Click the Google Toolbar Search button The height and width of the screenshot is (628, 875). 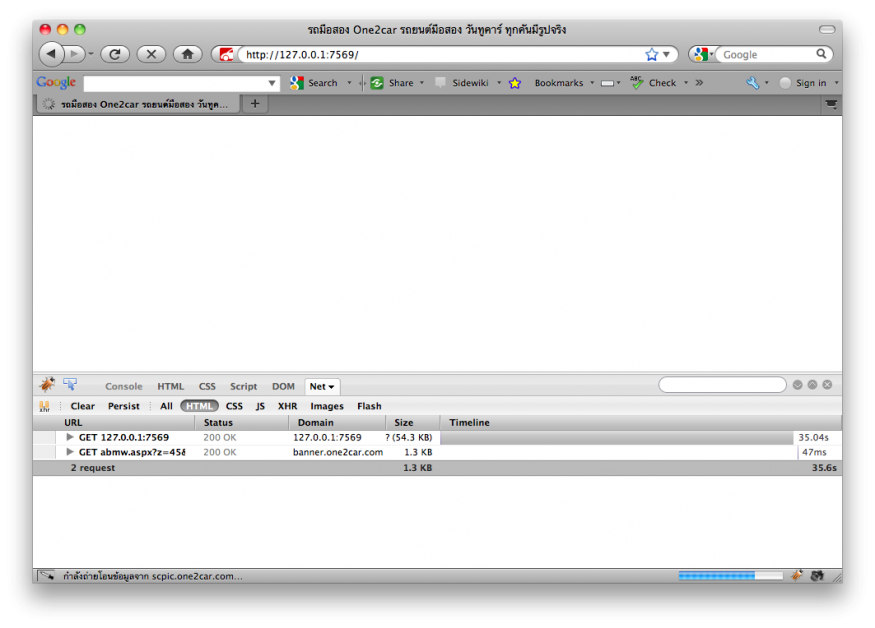314,83
